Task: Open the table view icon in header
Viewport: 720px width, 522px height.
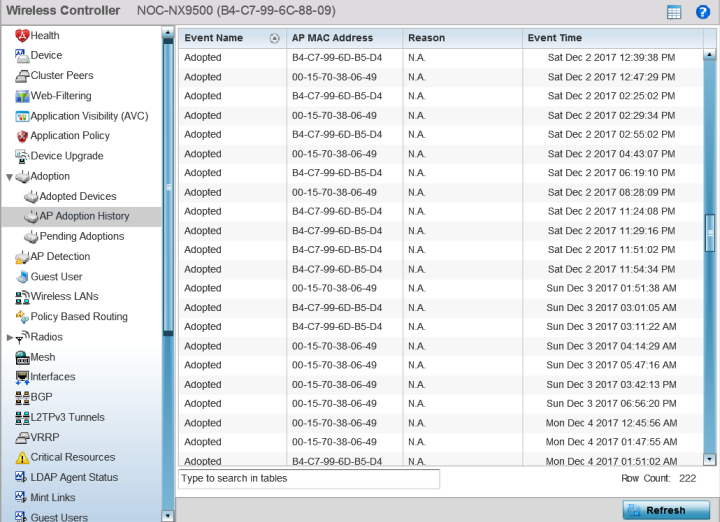Action: pos(674,12)
